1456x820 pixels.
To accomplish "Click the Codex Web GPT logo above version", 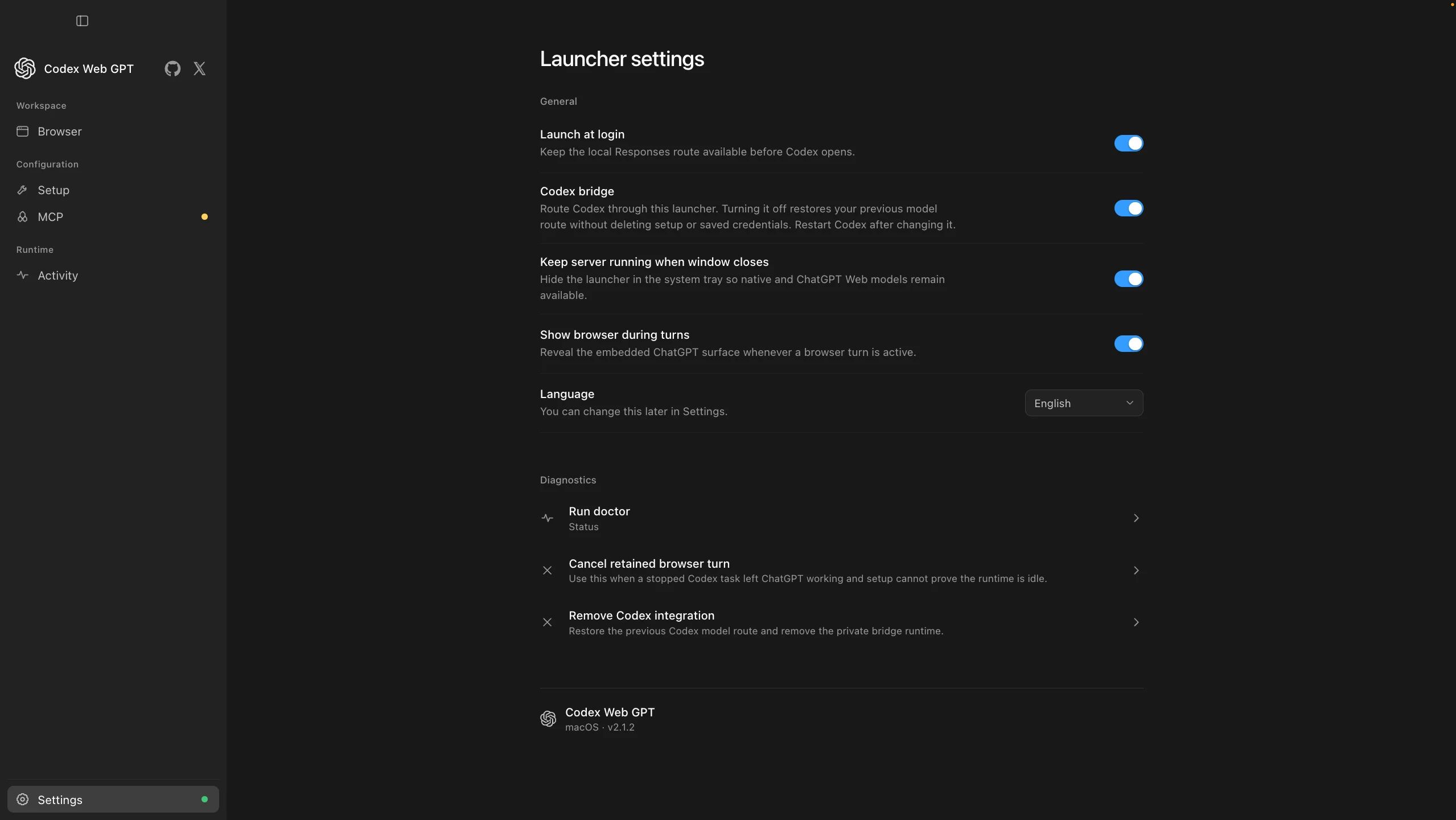I will tap(548, 719).
